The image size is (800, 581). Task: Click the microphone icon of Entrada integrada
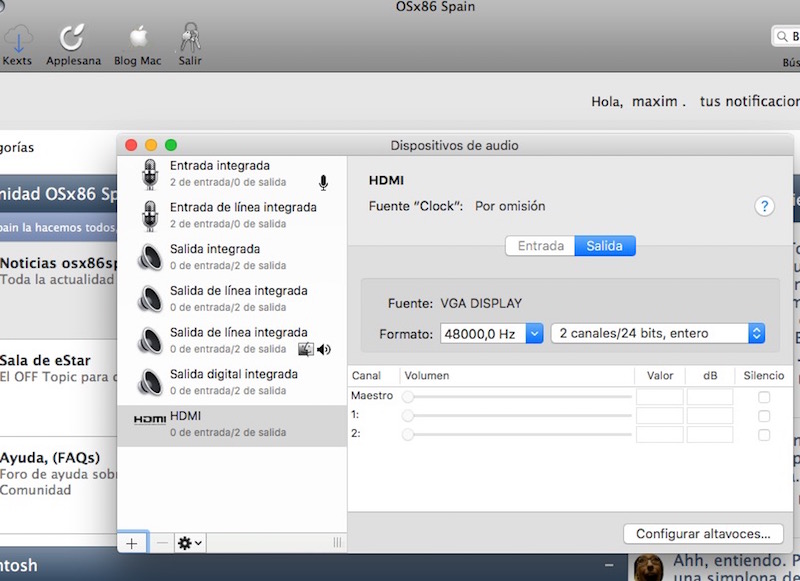pyautogui.click(x=150, y=174)
